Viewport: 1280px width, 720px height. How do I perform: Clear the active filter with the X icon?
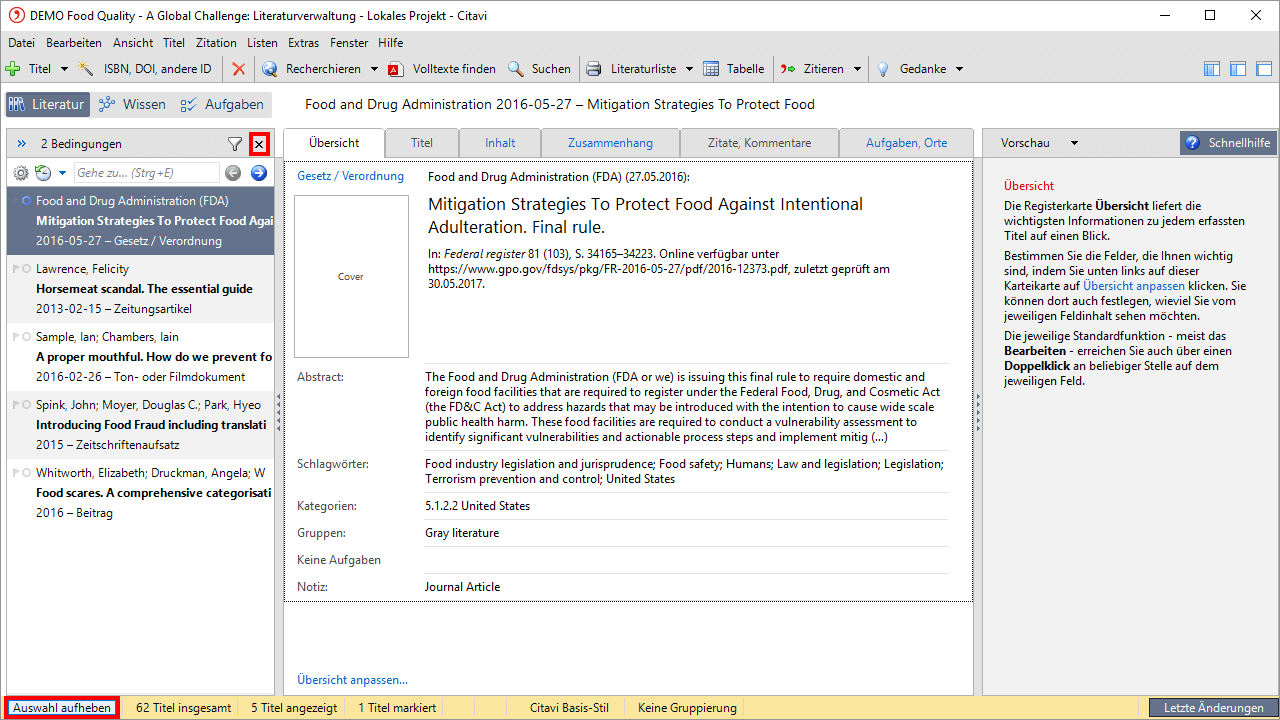[259, 144]
